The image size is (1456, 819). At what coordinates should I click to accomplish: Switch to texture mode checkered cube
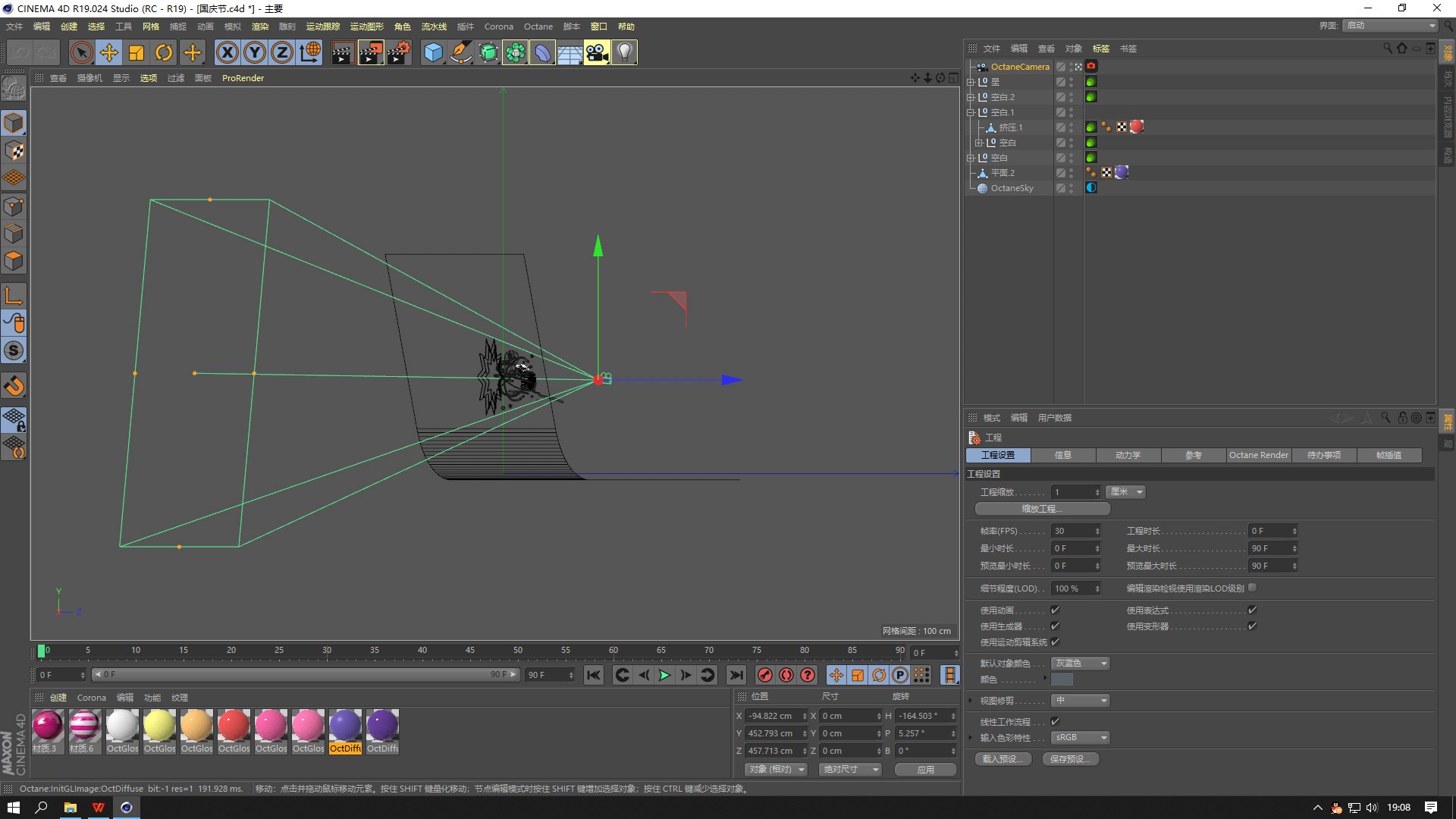click(14, 150)
